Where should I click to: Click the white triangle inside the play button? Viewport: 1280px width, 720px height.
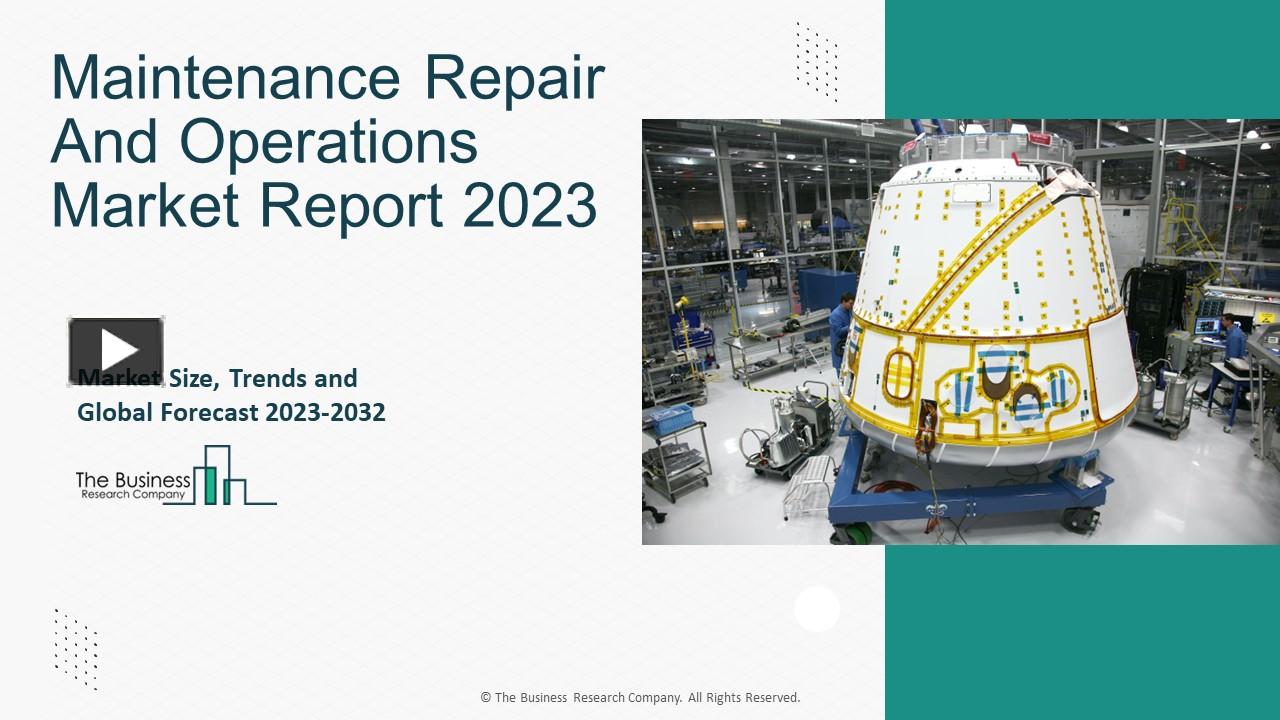pyautogui.click(x=119, y=348)
